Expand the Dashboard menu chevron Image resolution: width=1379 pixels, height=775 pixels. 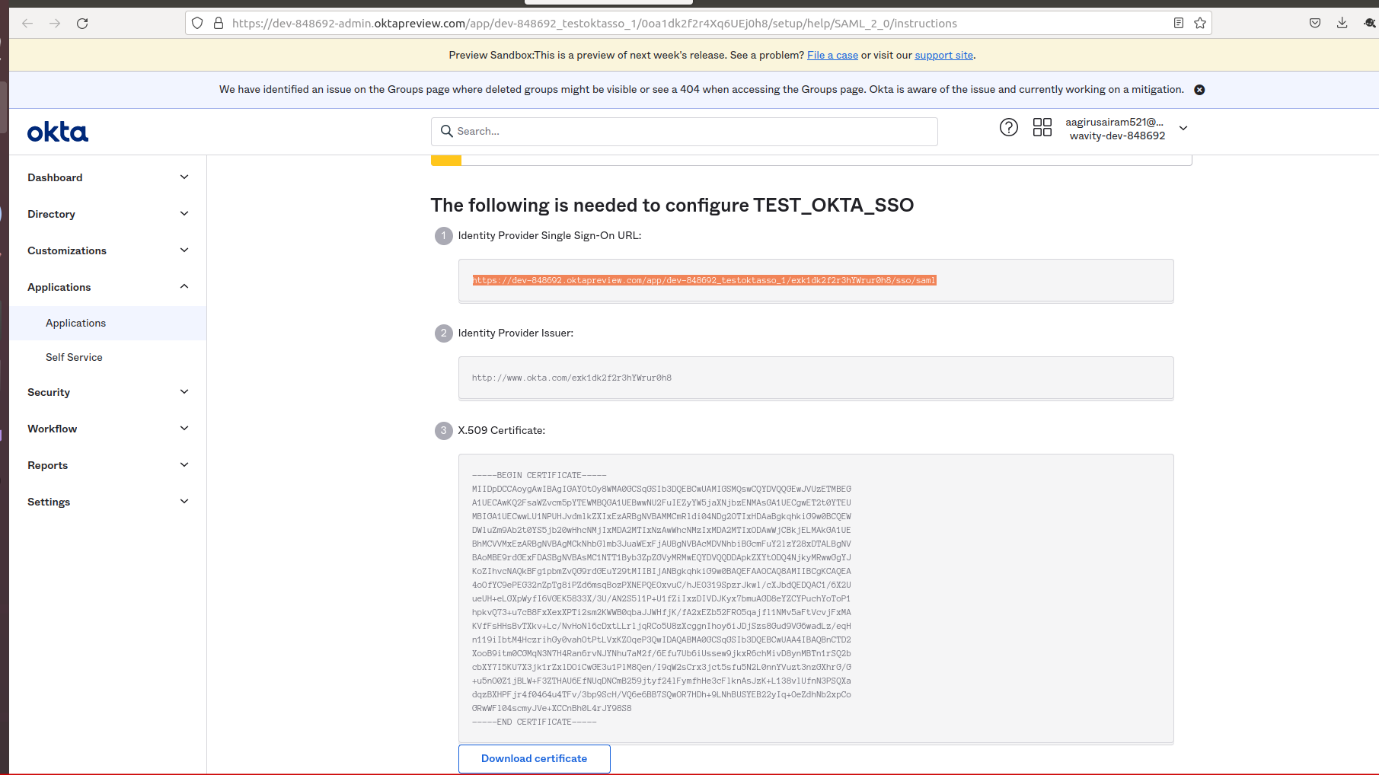tap(184, 177)
